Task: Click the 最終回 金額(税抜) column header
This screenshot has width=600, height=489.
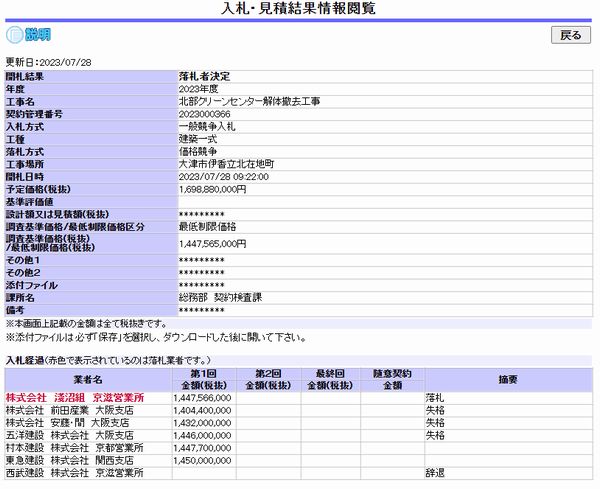Action: tap(331, 380)
